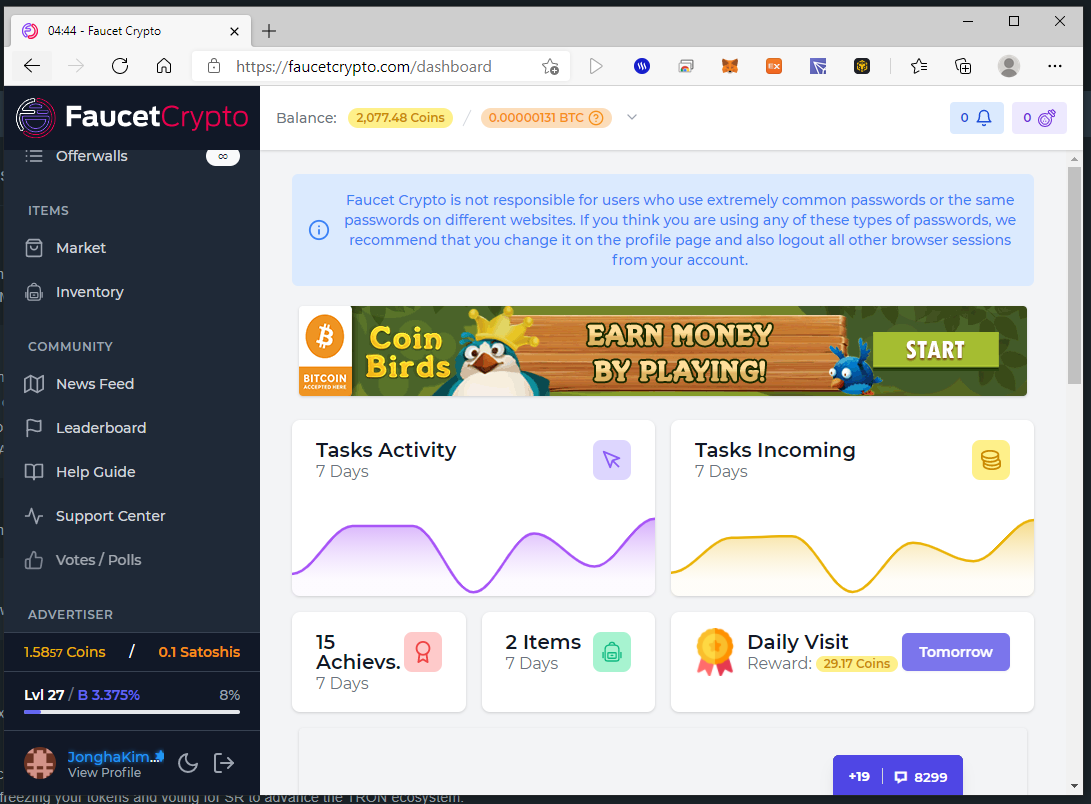This screenshot has width=1091, height=804.
Task: Click the scrollbar down arrow
Action: tap(1074, 786)
